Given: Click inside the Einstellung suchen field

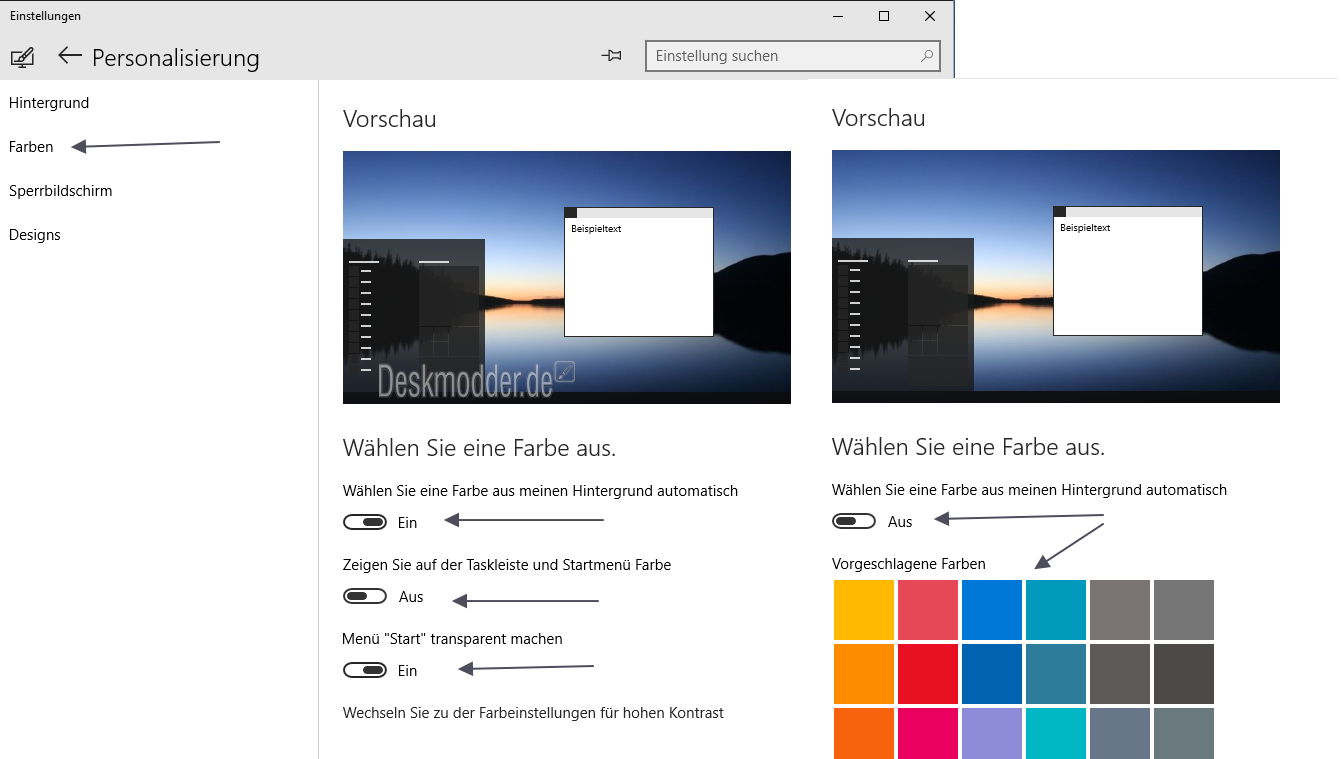Looking at the screenshot, I should [x=780, y=55].
